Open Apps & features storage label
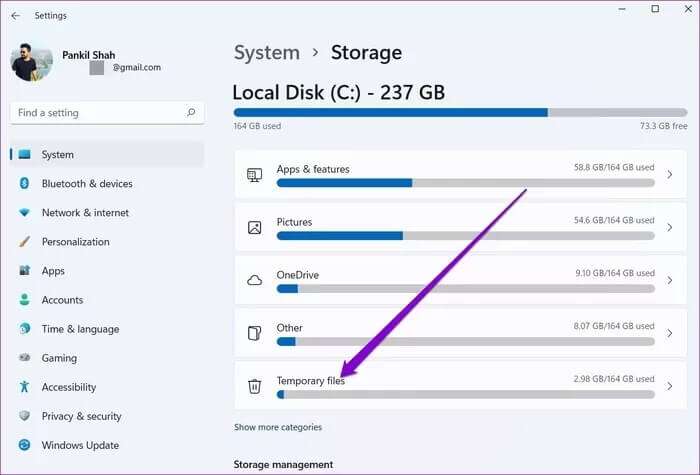 coord(313,169)
